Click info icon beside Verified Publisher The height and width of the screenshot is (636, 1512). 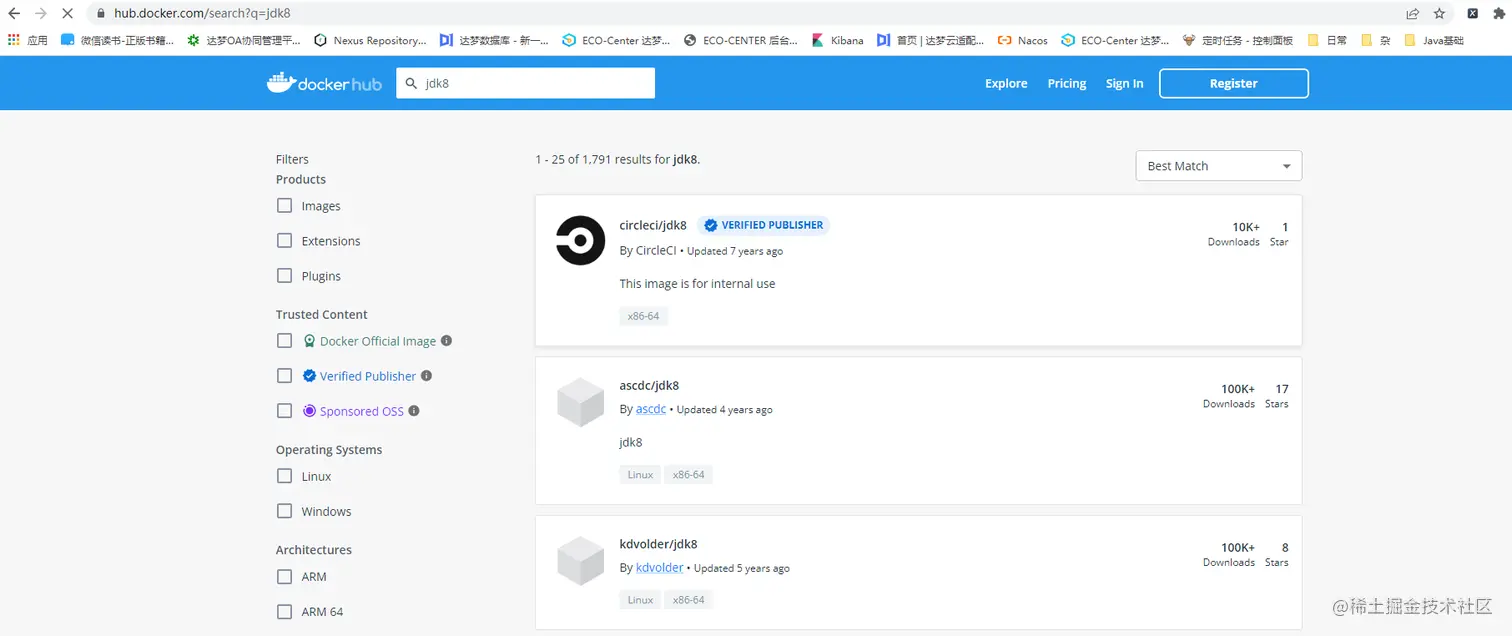pyautogui.click(x=426, y=376)
